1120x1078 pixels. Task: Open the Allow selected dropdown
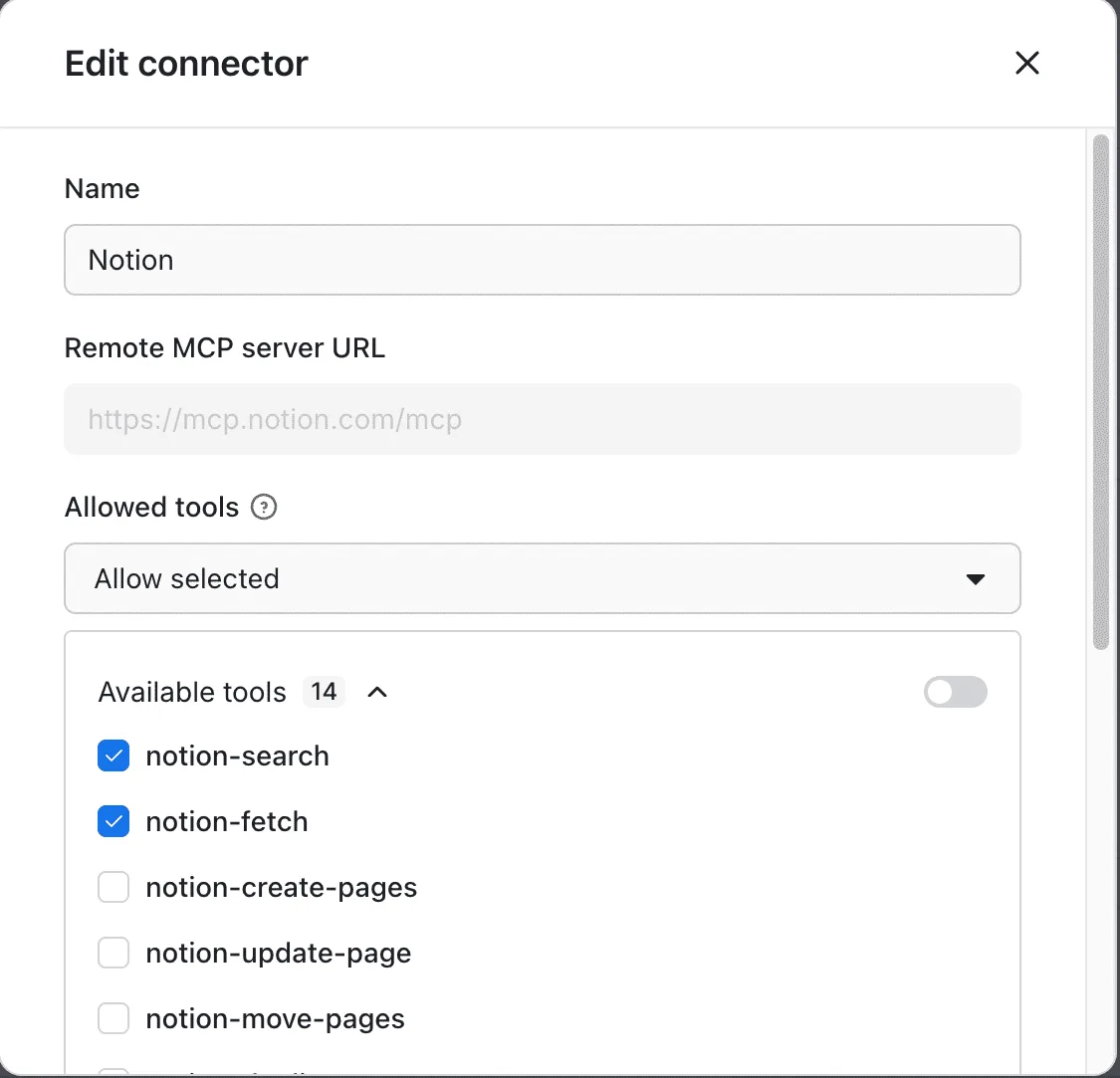[x=543, y=578]
